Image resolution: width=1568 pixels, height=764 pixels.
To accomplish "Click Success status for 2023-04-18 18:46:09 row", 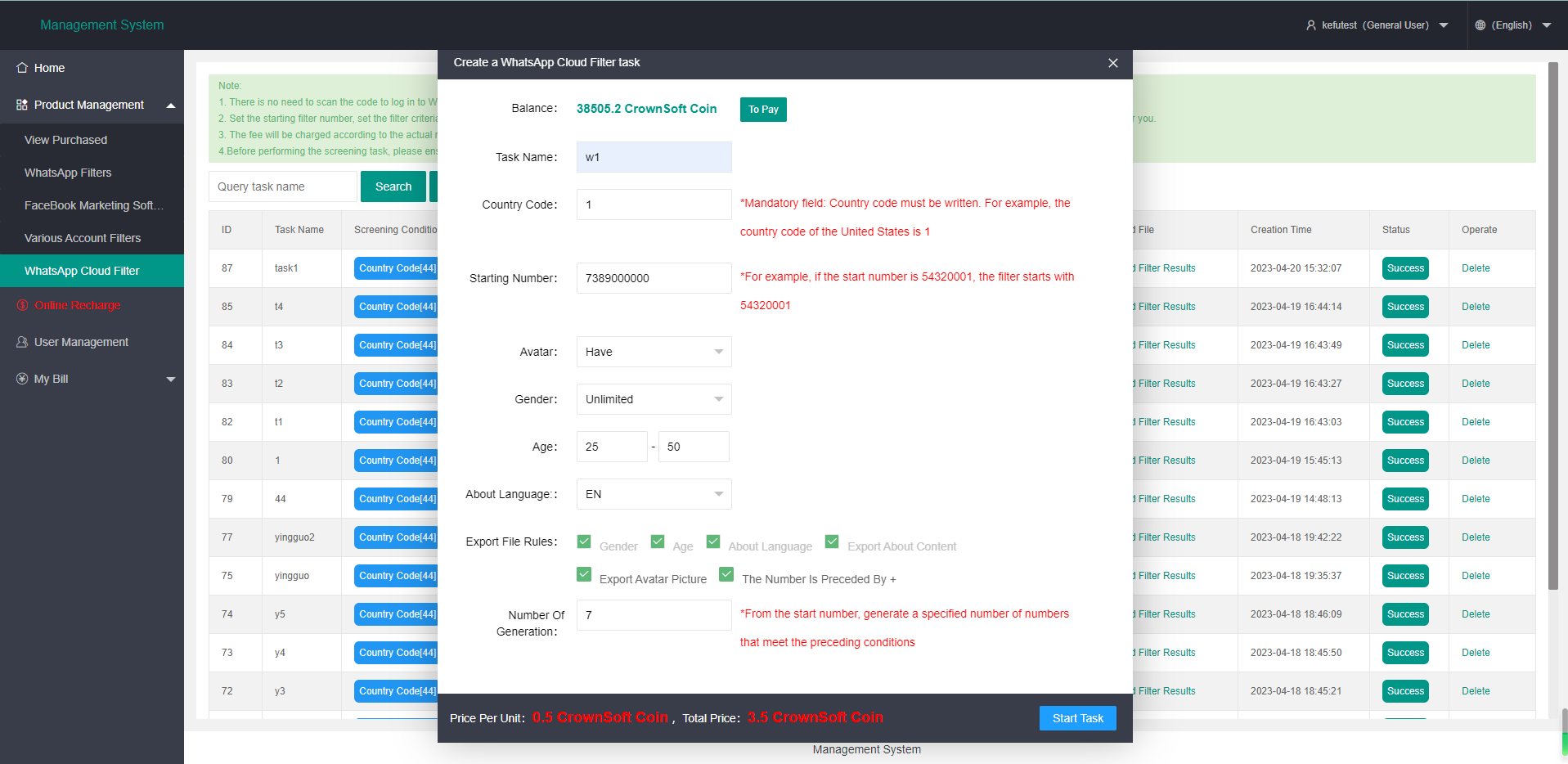I will pos(1405,614).
